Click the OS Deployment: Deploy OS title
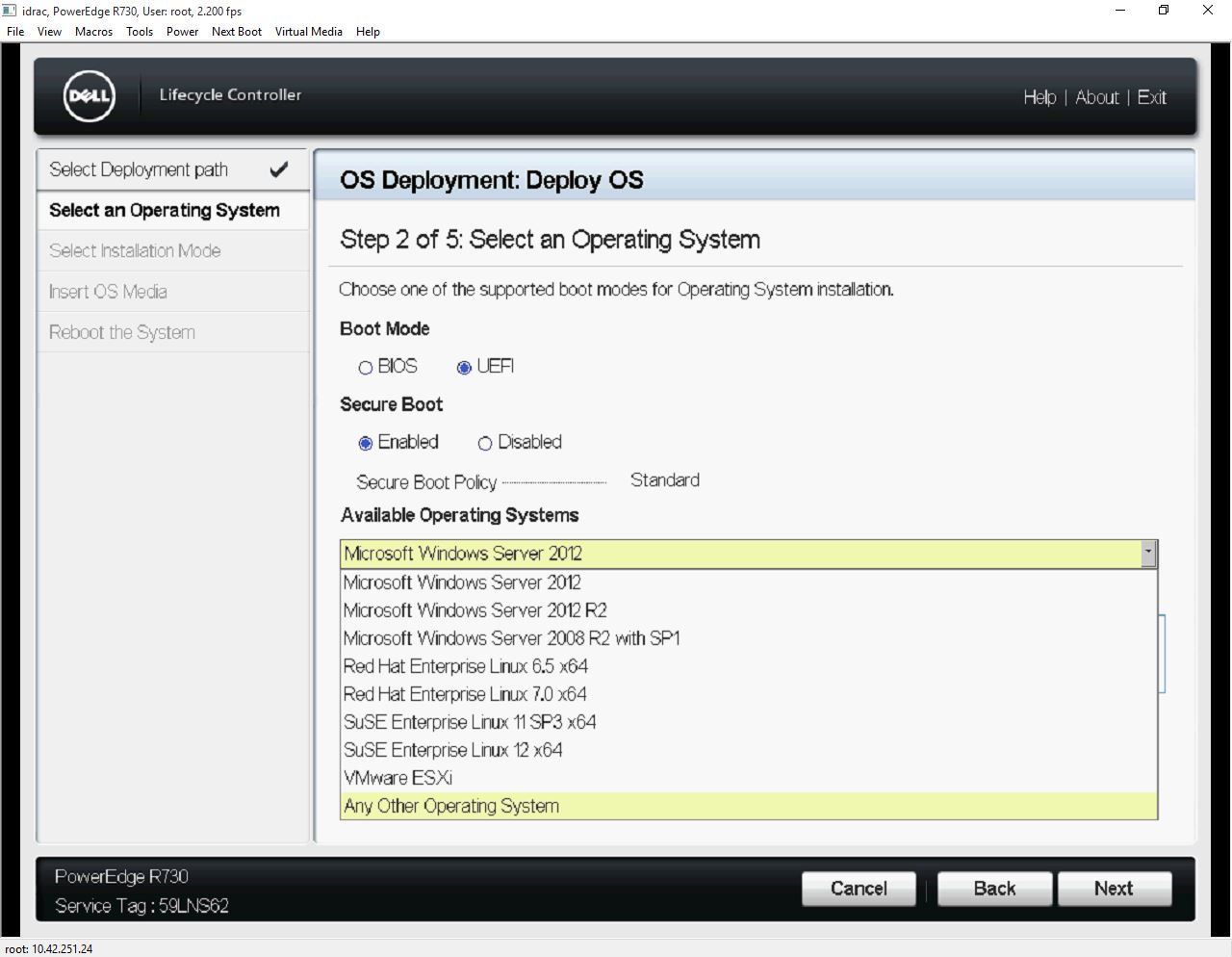 coord(491,180)
